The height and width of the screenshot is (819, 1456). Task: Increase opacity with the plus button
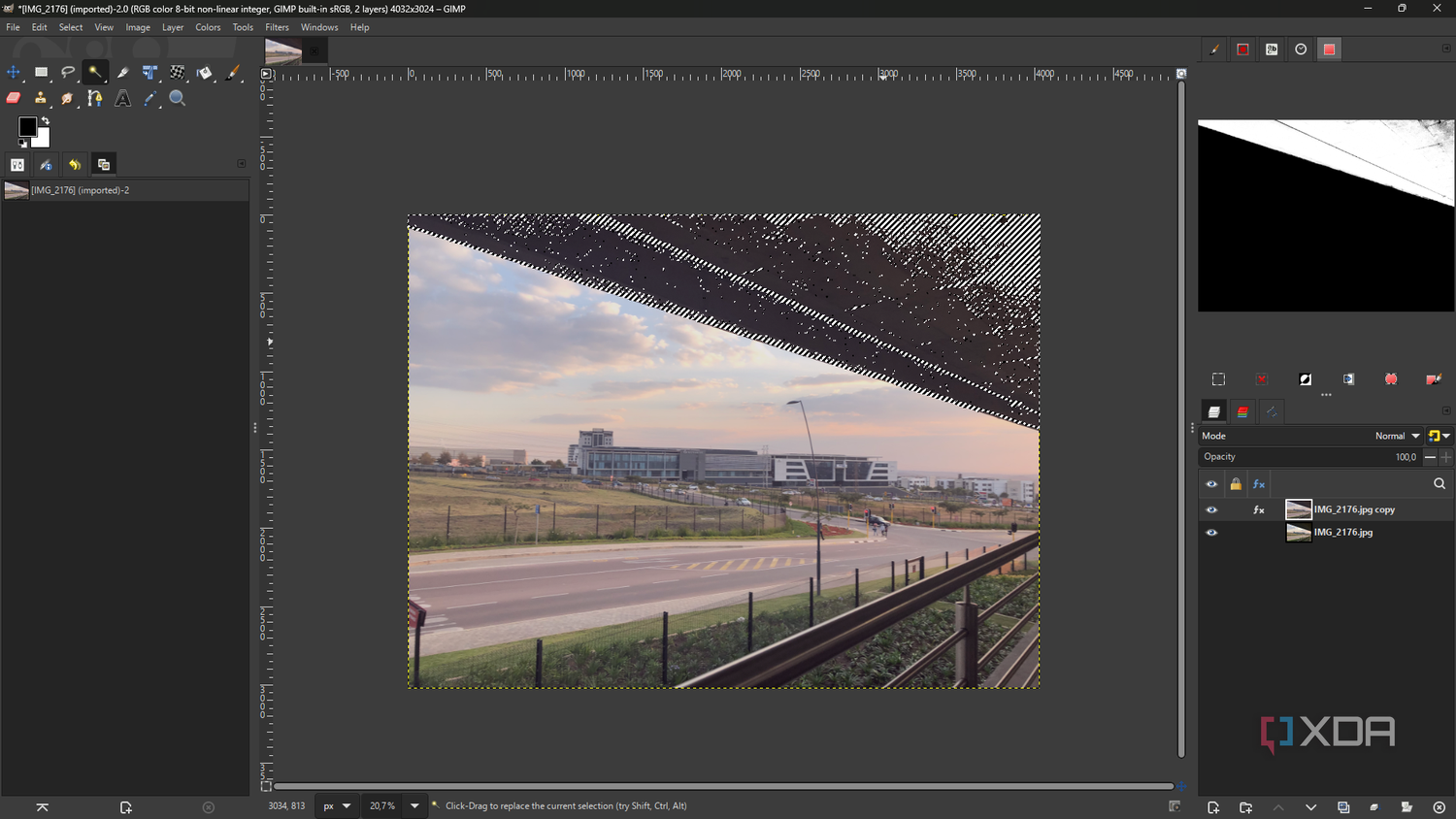point(1445,457)
